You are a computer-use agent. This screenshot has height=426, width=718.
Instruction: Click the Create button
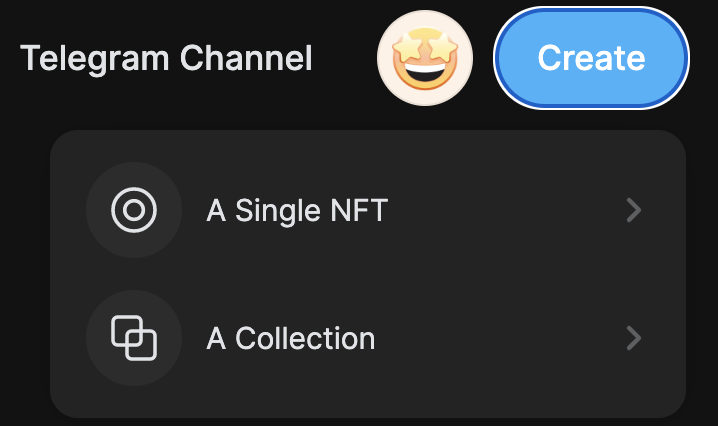(591, 57)
